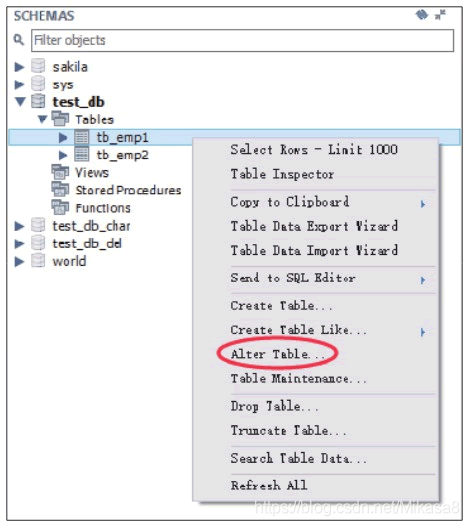The image size is (469, 526).
Task: Choose Search Table Data... menu item
Action: [x=299, y=458]
